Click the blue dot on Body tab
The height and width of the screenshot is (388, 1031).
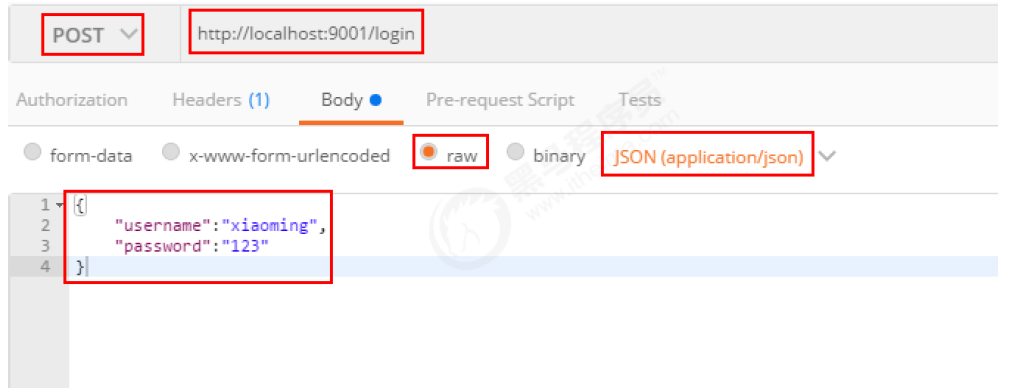[375, 101]
